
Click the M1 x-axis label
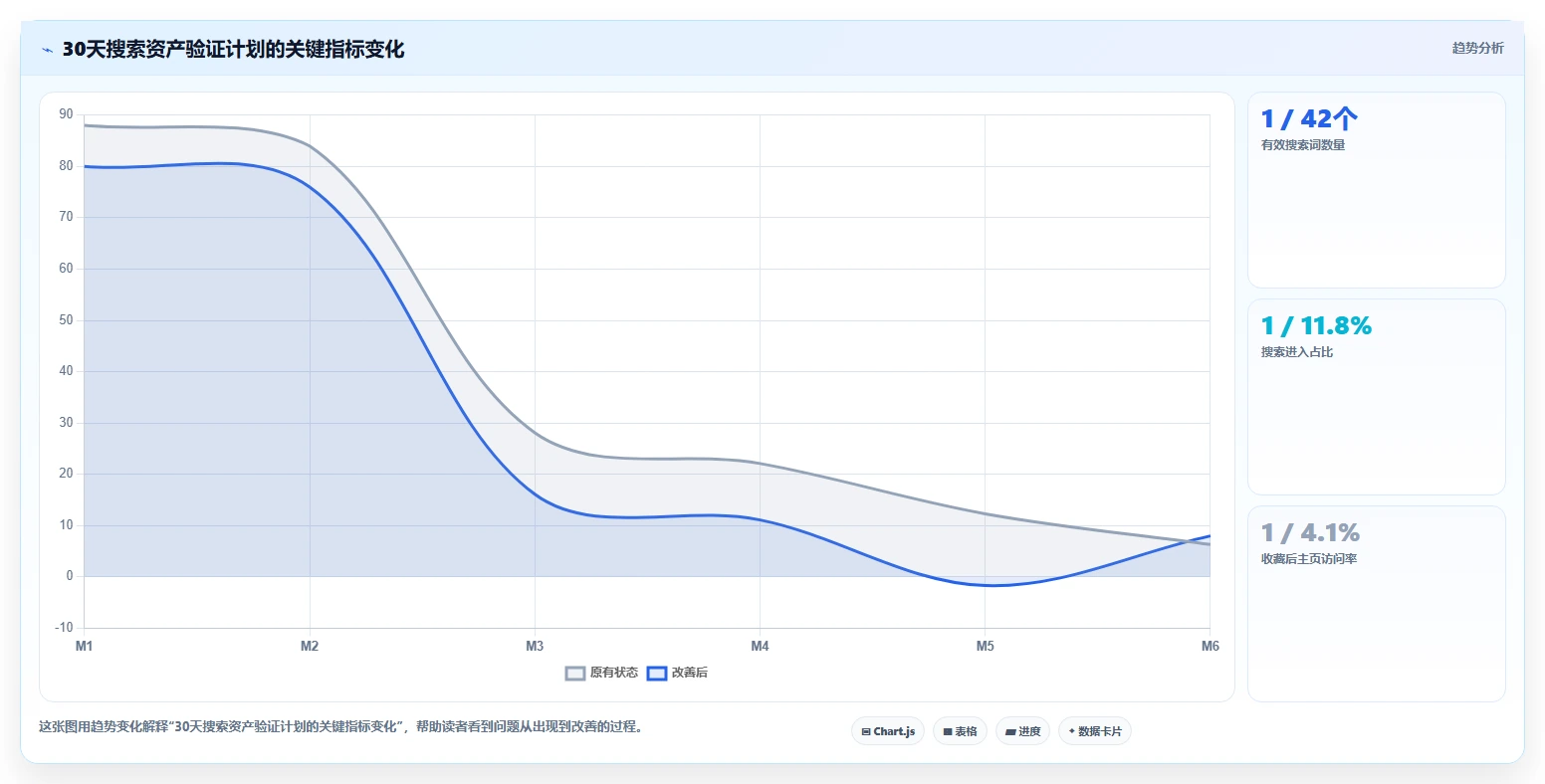coord(85,646)
